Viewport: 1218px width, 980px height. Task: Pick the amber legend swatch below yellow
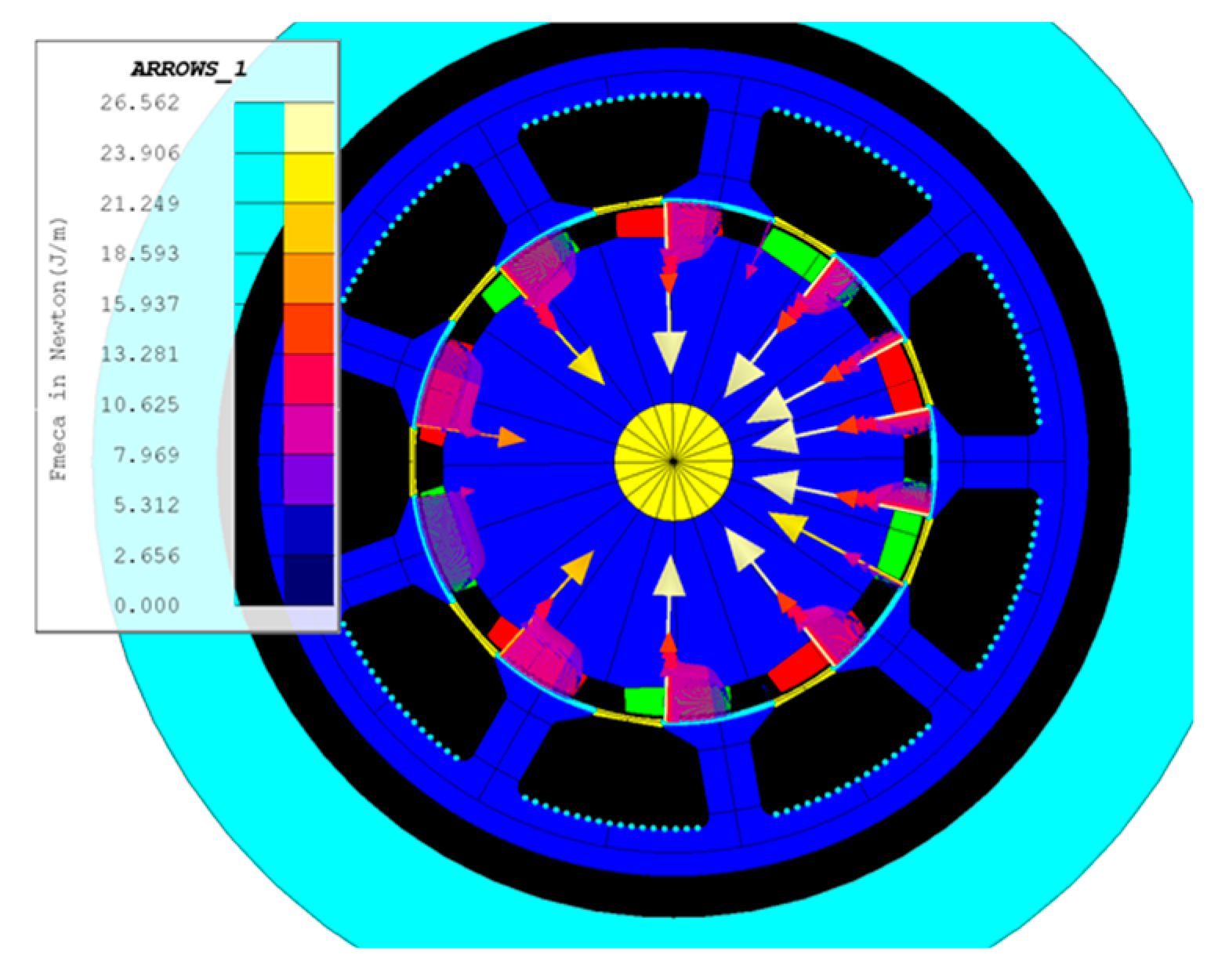pyautogui.click(x=309, y=228)
